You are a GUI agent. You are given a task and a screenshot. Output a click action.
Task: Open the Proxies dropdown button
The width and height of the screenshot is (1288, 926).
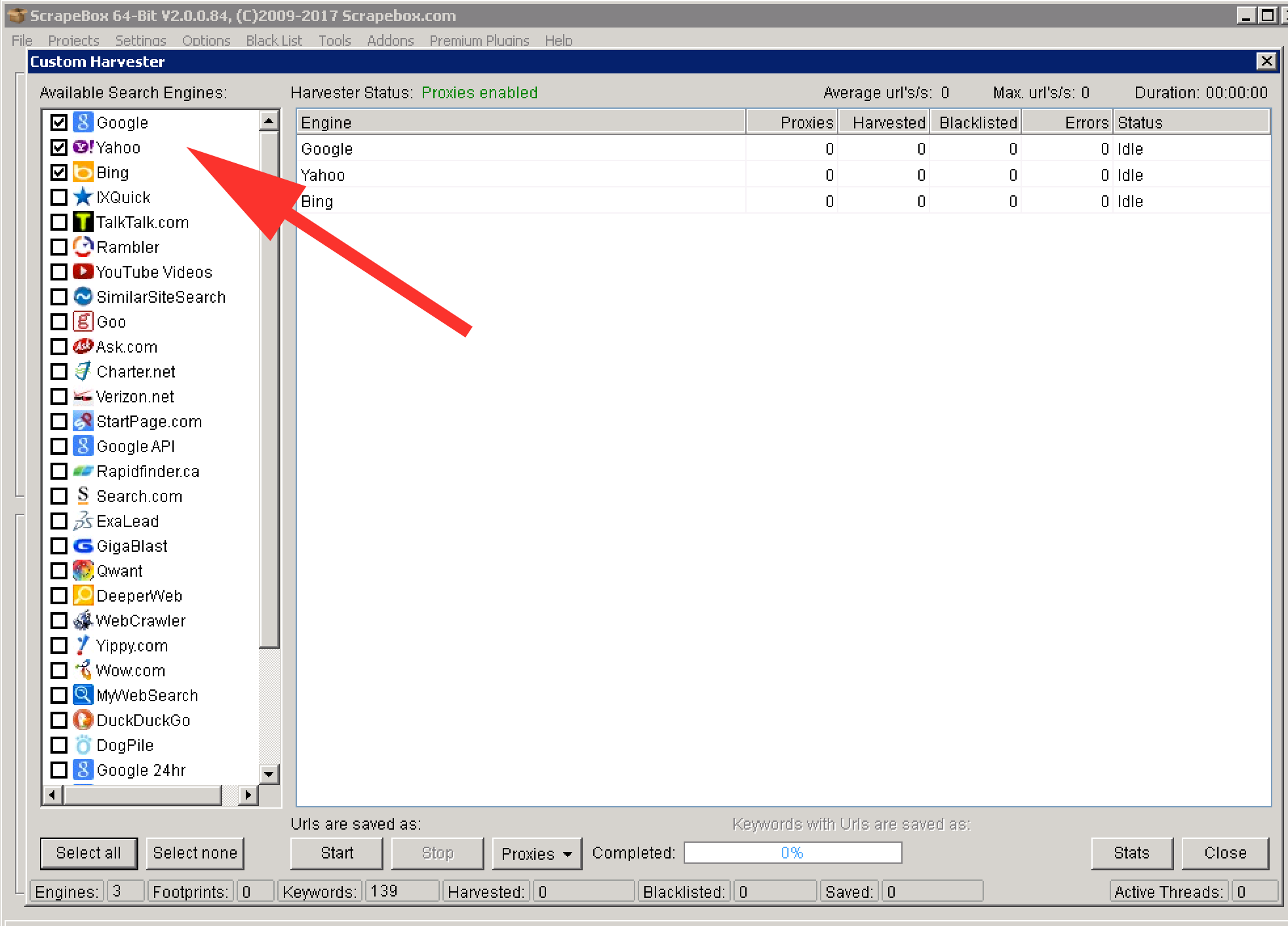coord(537,853)
